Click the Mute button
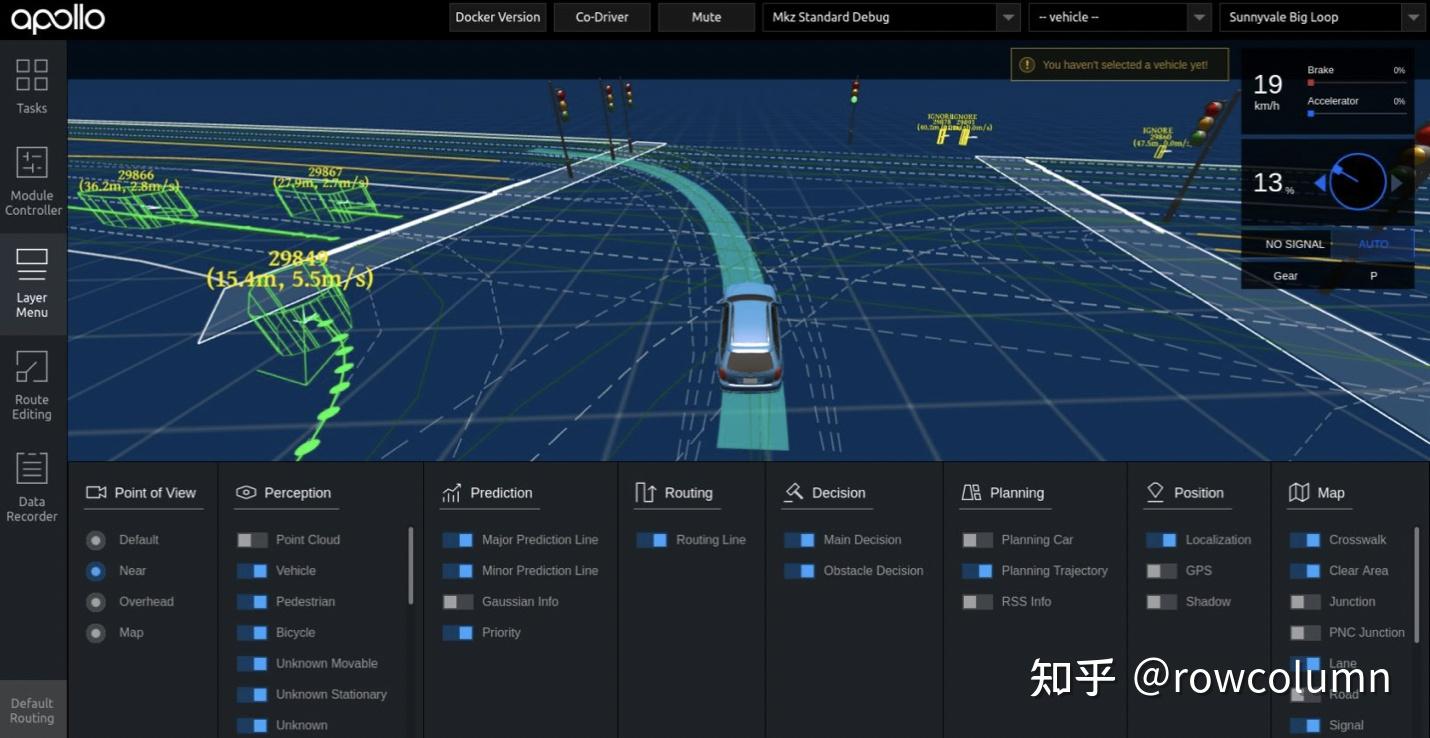Screen dimensions: 1430x738 tap(706, 17)
